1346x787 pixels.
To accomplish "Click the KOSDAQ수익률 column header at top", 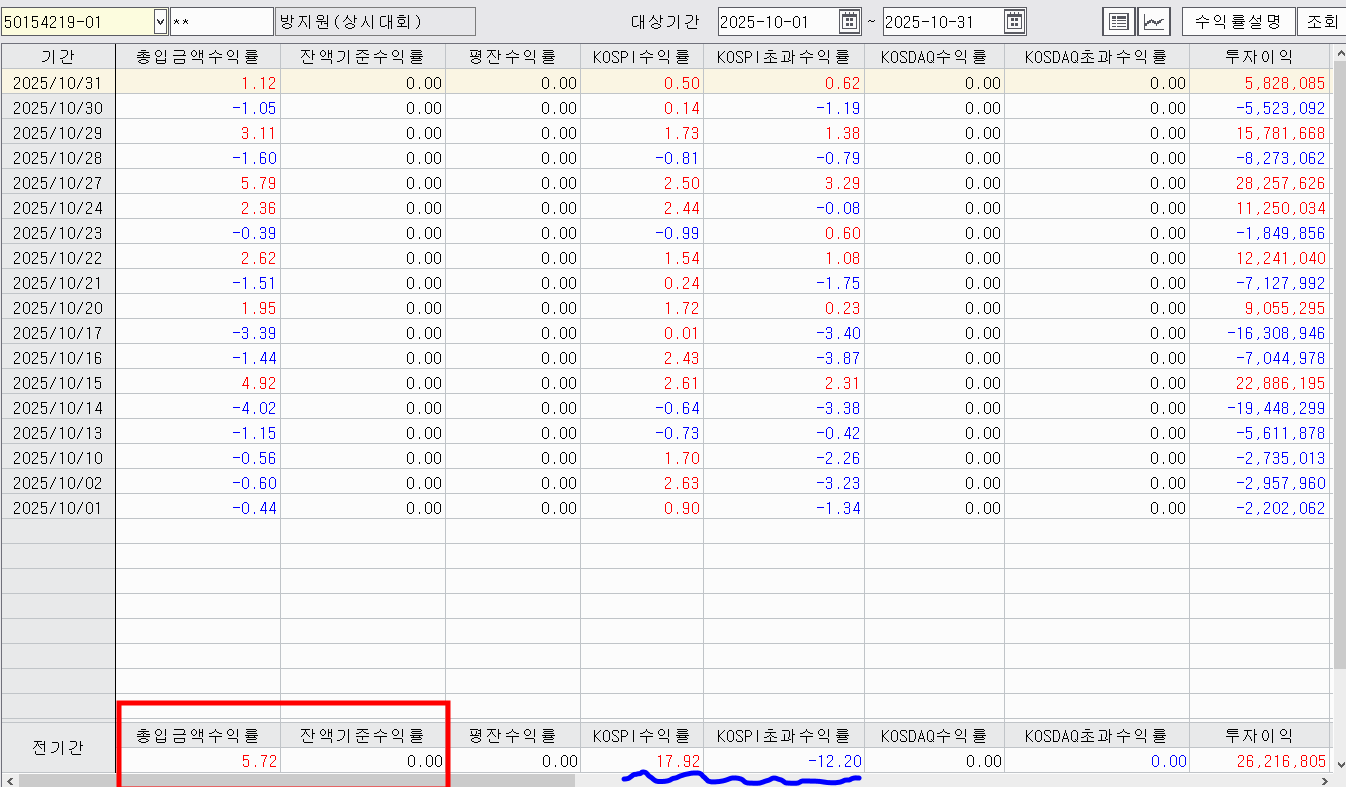I will (x=934, y=58).
